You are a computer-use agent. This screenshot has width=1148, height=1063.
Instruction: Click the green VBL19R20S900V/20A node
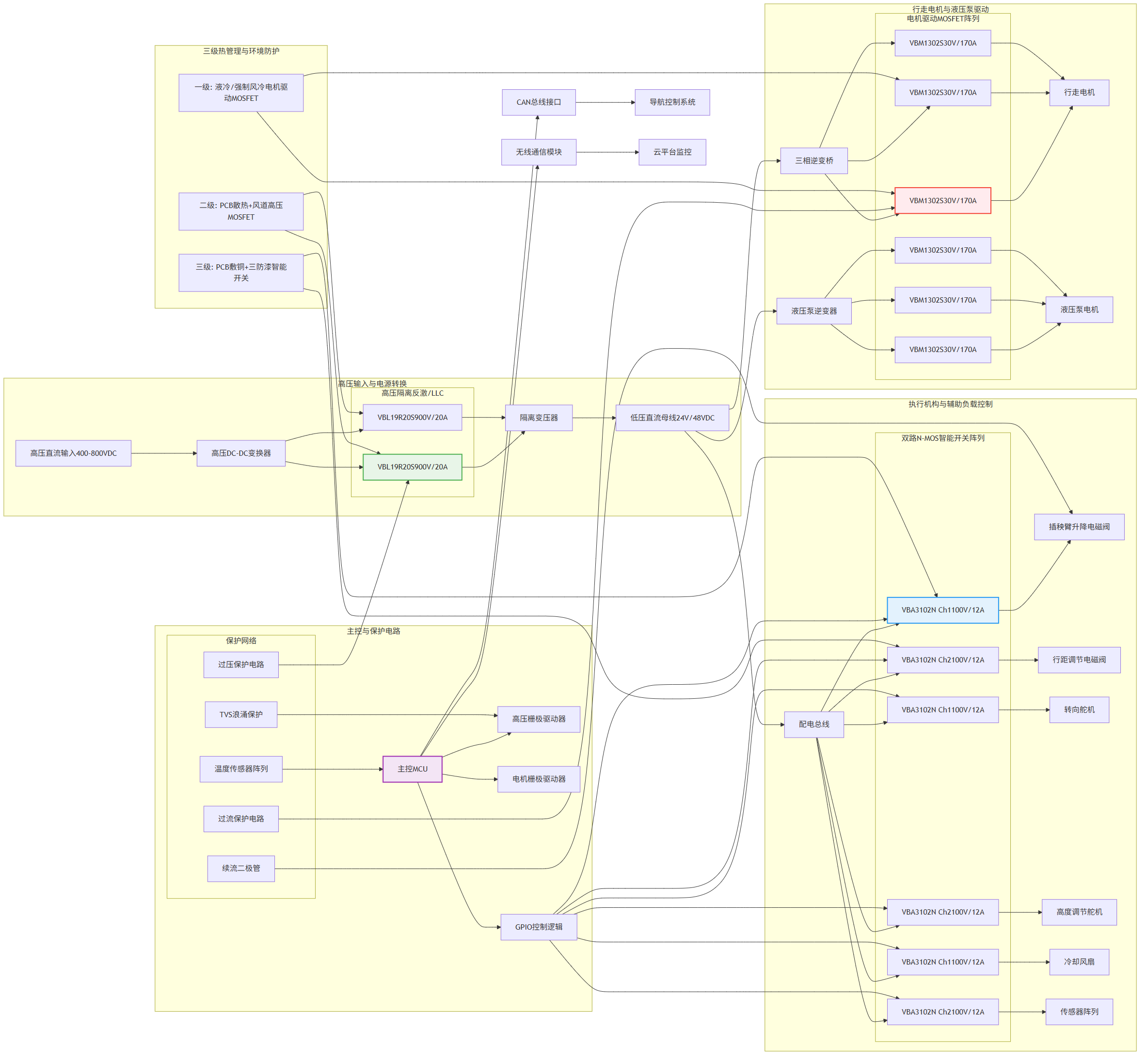click(412, 467)
